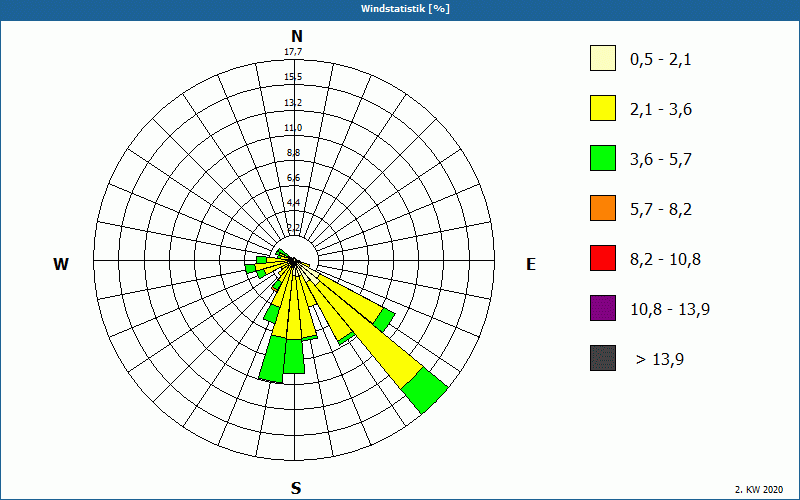
Task: Click the 8,2 - 10,8 legend label
Action: pyautogui.click(x=665, y=260)
